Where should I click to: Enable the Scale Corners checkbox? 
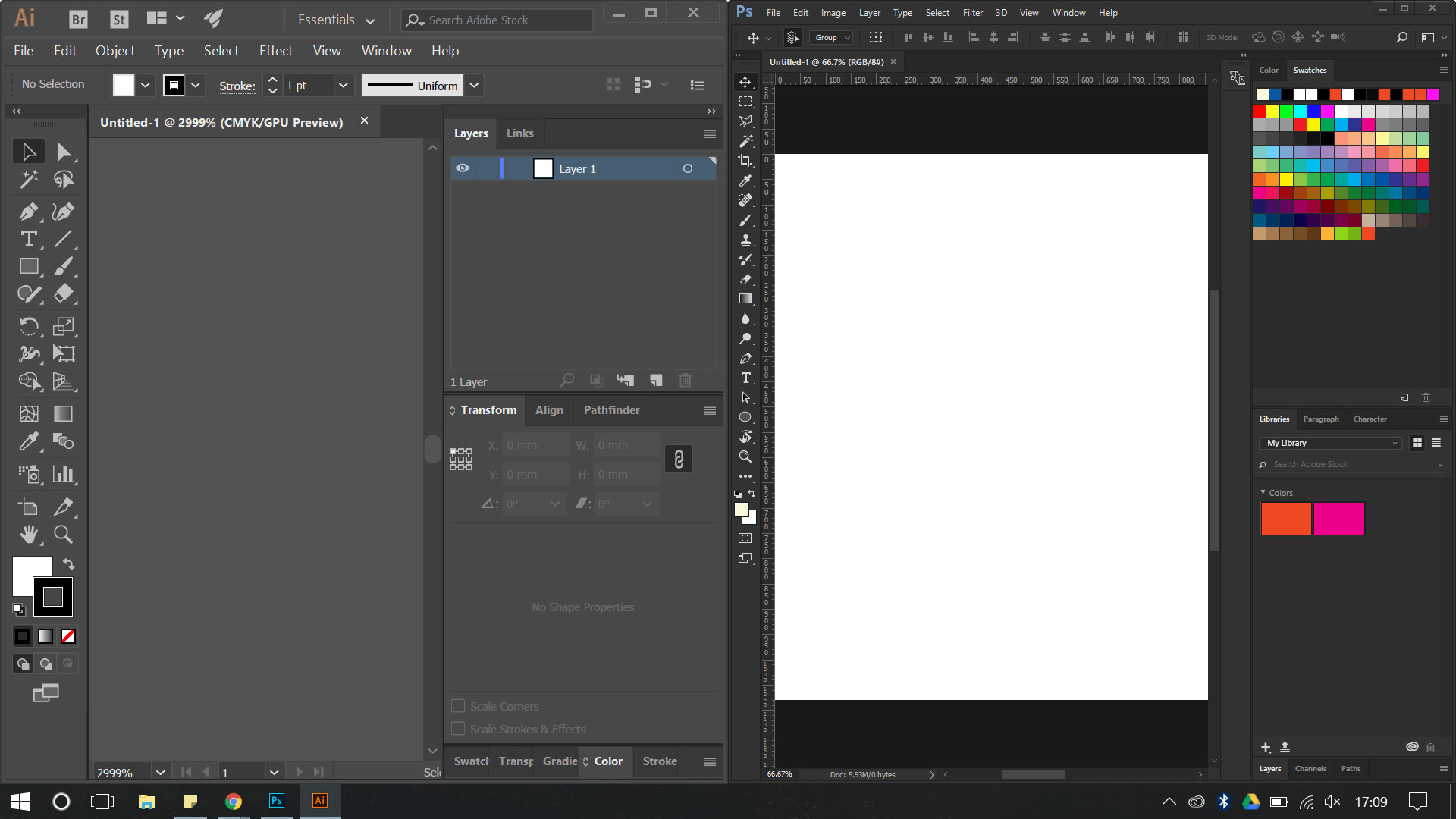click(x=458, y=706)
